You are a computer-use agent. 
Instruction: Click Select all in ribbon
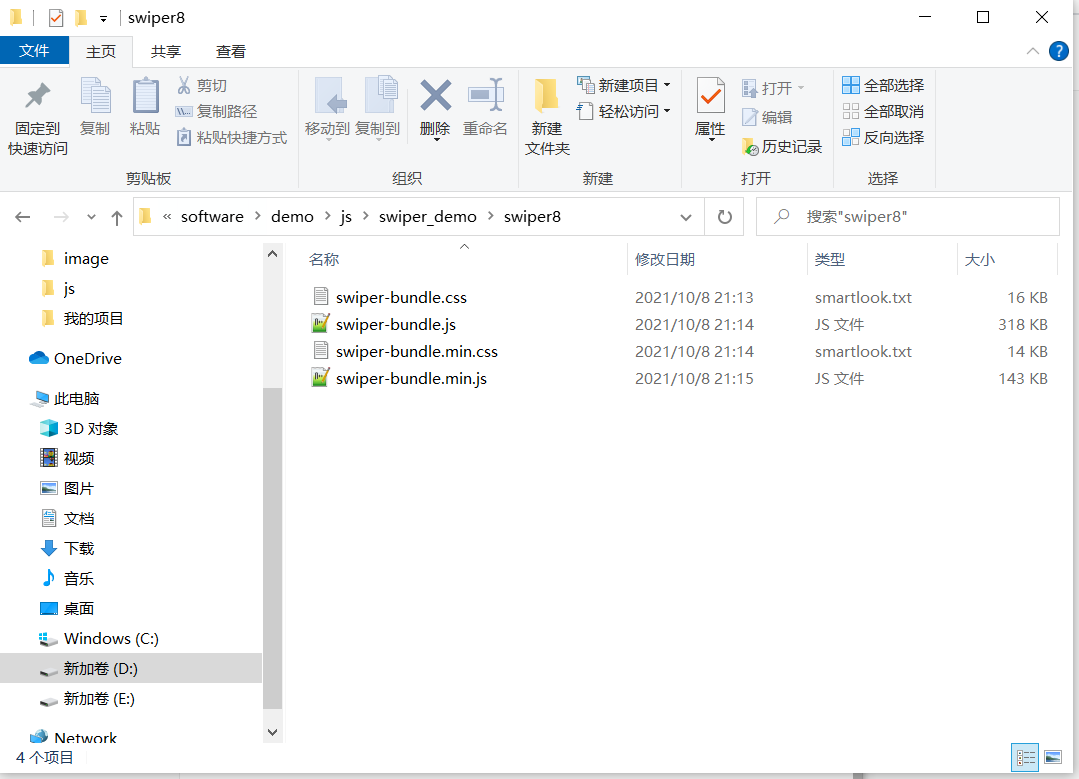click(883, 85)
